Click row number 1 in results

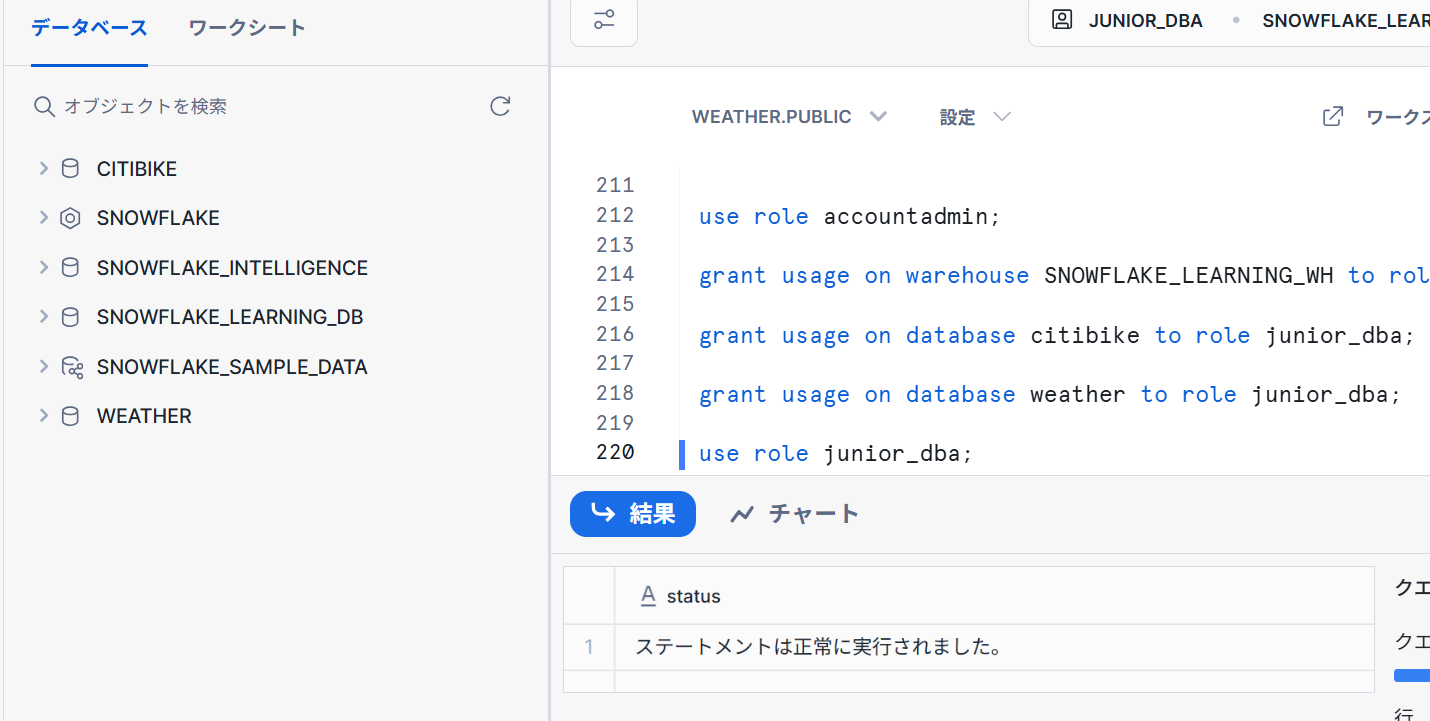click(589, 647)
